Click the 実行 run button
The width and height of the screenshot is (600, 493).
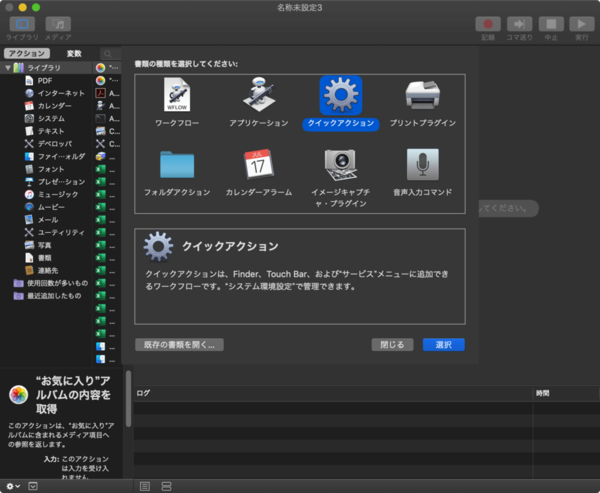[x=582, y=24]
